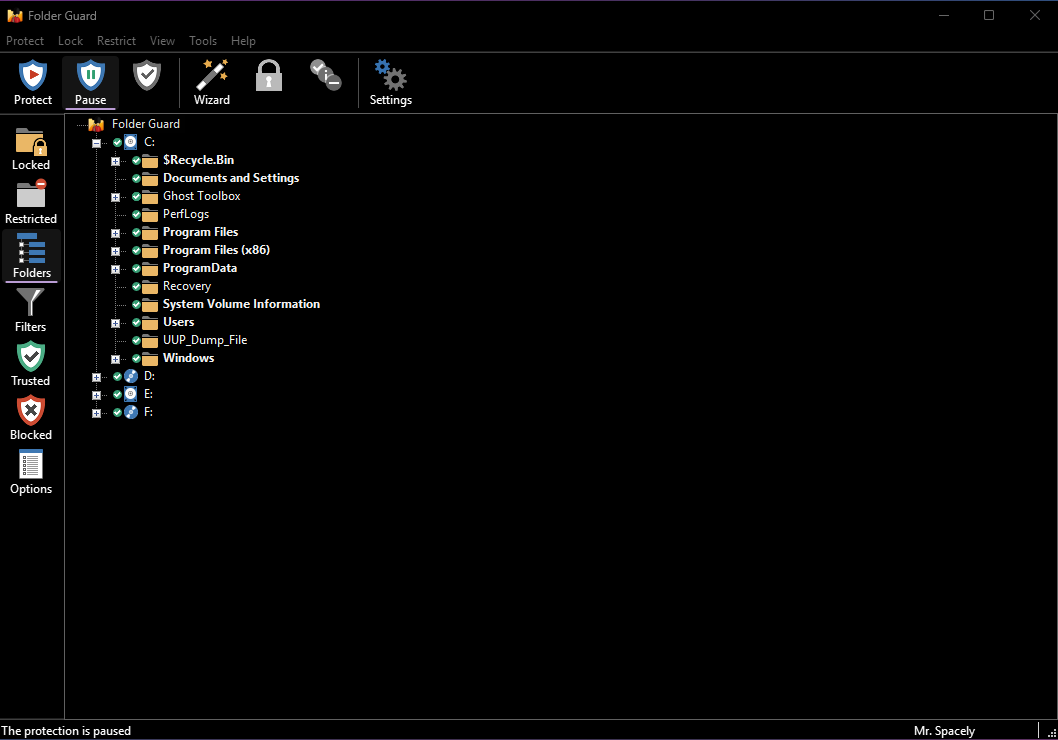The height and width of the screenshot is (740, 1058).
Task: Click green check beside System Volume Information
Action: 136,304
